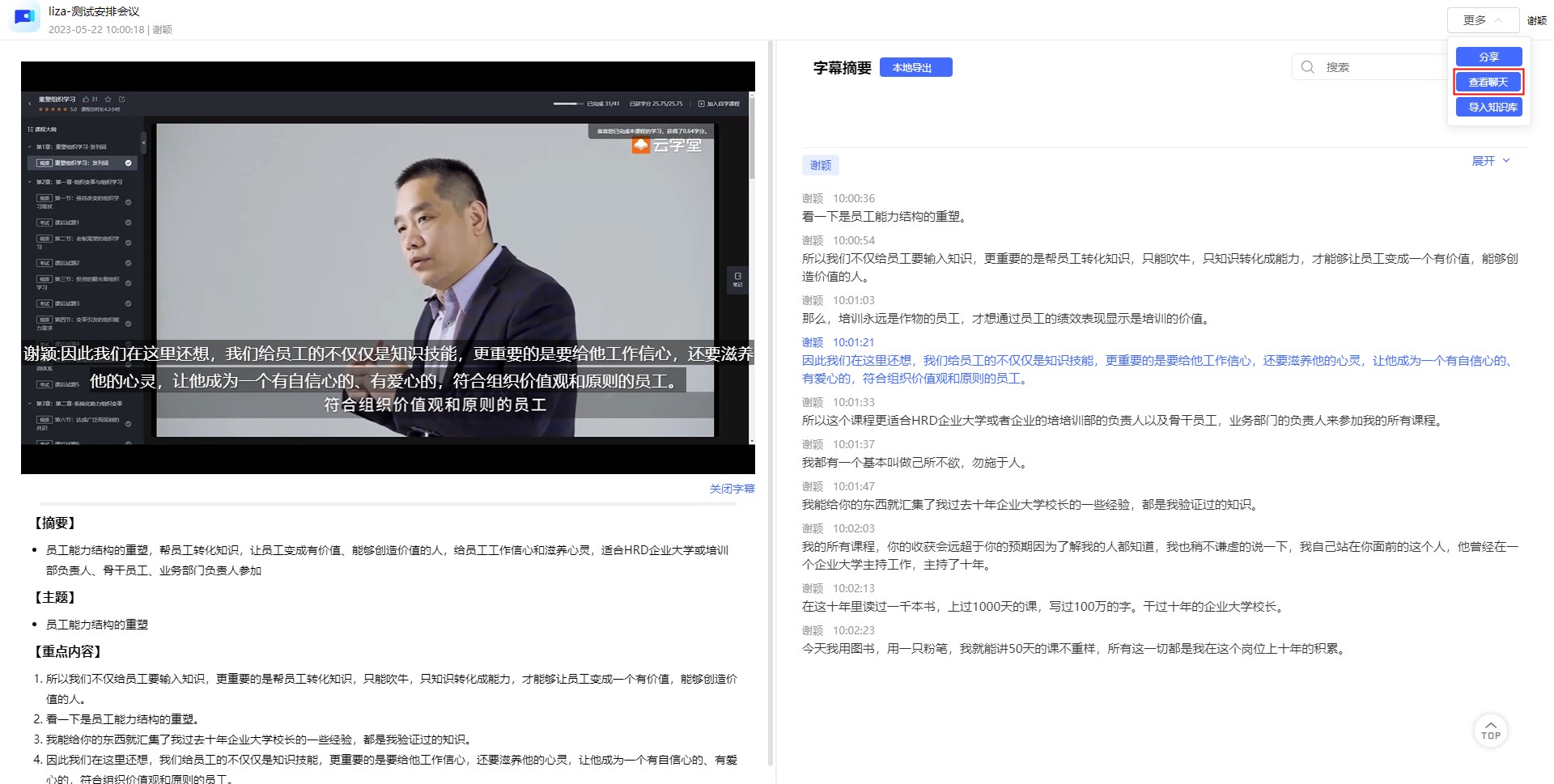Select 分享 from the more menu
Viewport: 1554px width, 784px height.
(1488, 57)
